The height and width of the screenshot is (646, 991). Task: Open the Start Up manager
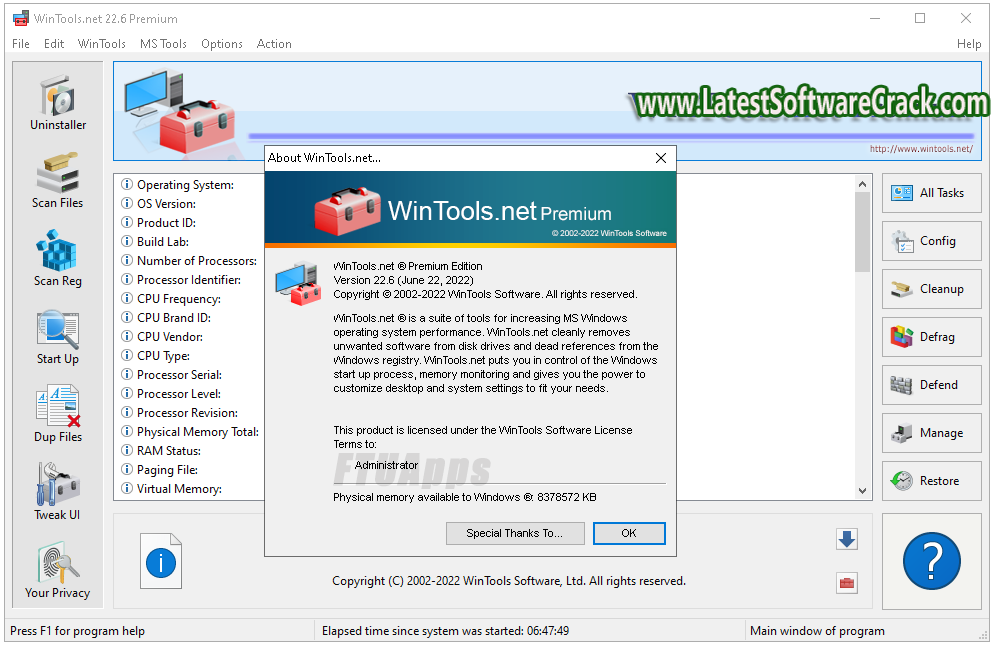(x=57, y=335)
